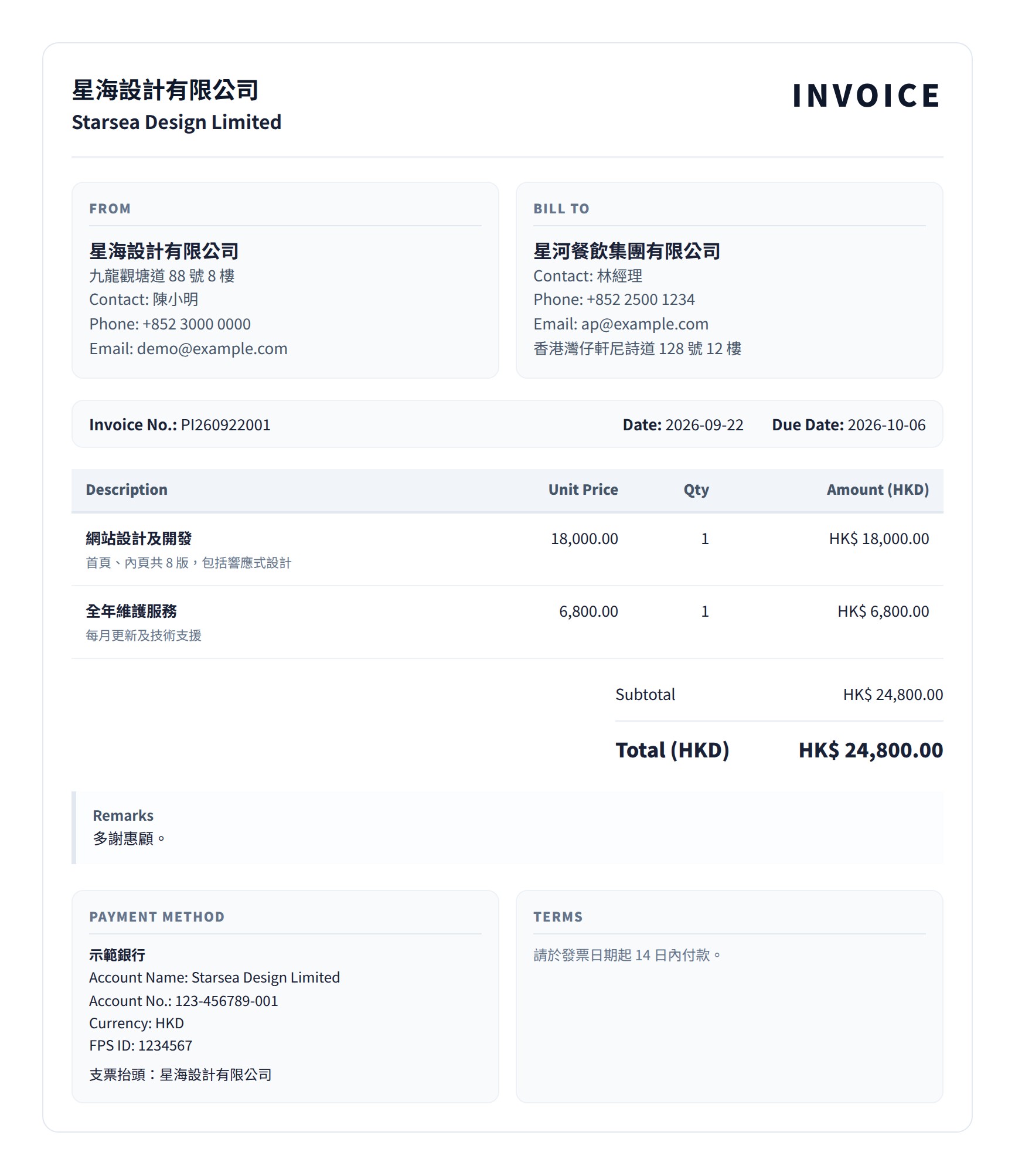This screenshot has height=1176, width=1015.
Task: Click bank name 示範銀行
Action: pos(117,955)
